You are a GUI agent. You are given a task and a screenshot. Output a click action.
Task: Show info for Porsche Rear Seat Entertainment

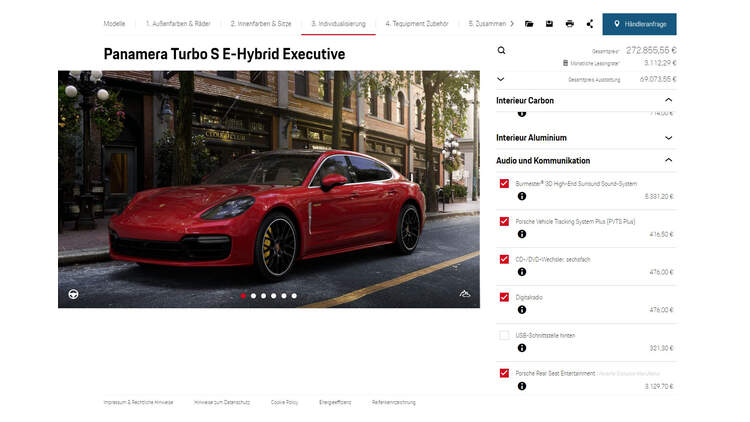click(x=522, y=386)
